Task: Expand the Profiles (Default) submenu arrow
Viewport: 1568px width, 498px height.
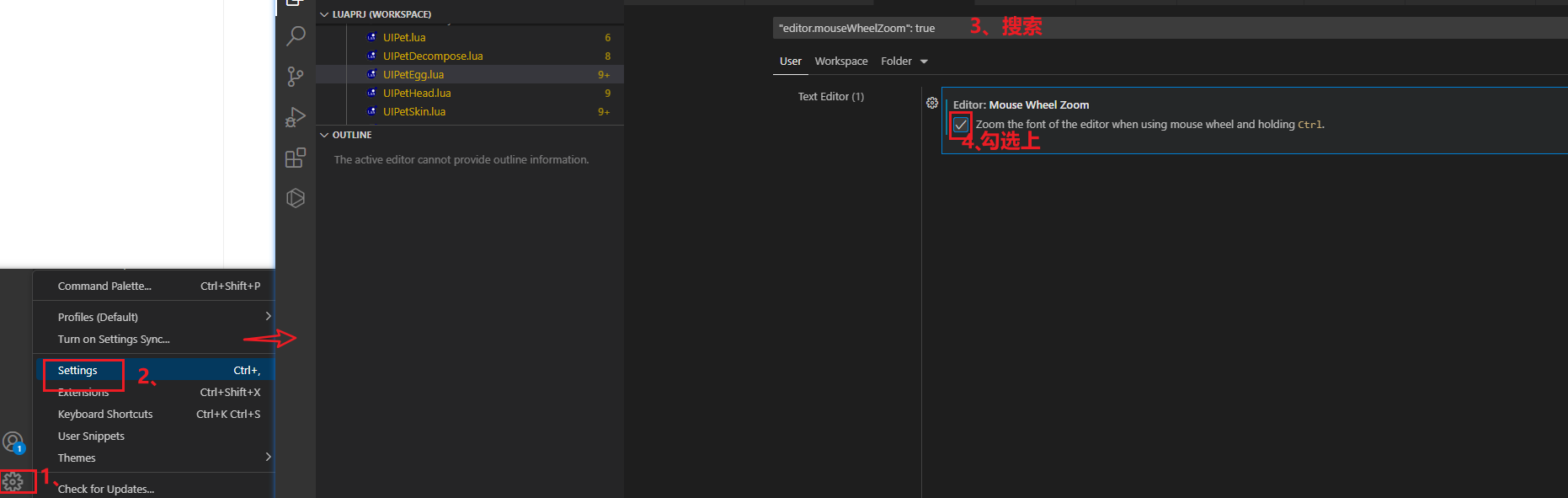Action: click(x=268, y=316)
